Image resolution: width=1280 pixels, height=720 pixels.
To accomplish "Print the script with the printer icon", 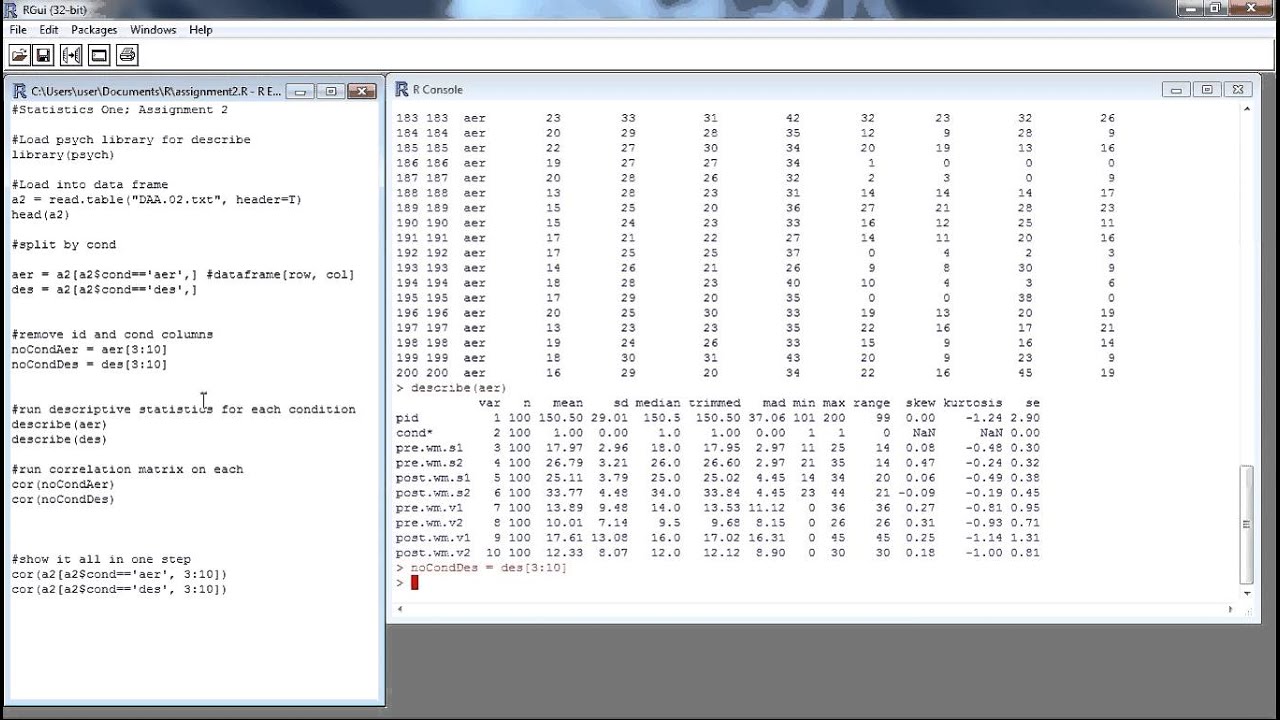I will [126, 54].
